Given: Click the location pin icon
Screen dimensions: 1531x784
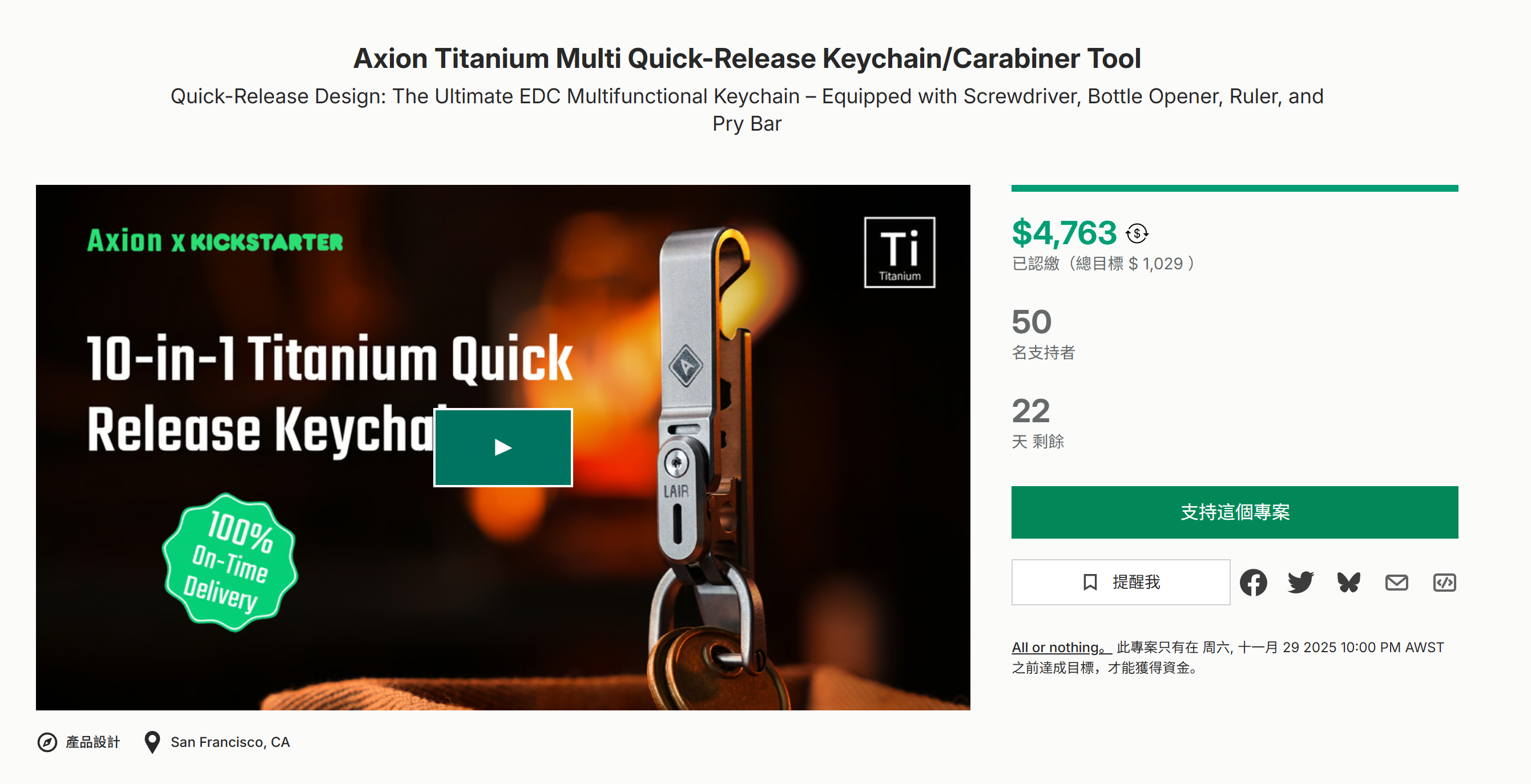Looking at the screenshot, I should (152, 742).
